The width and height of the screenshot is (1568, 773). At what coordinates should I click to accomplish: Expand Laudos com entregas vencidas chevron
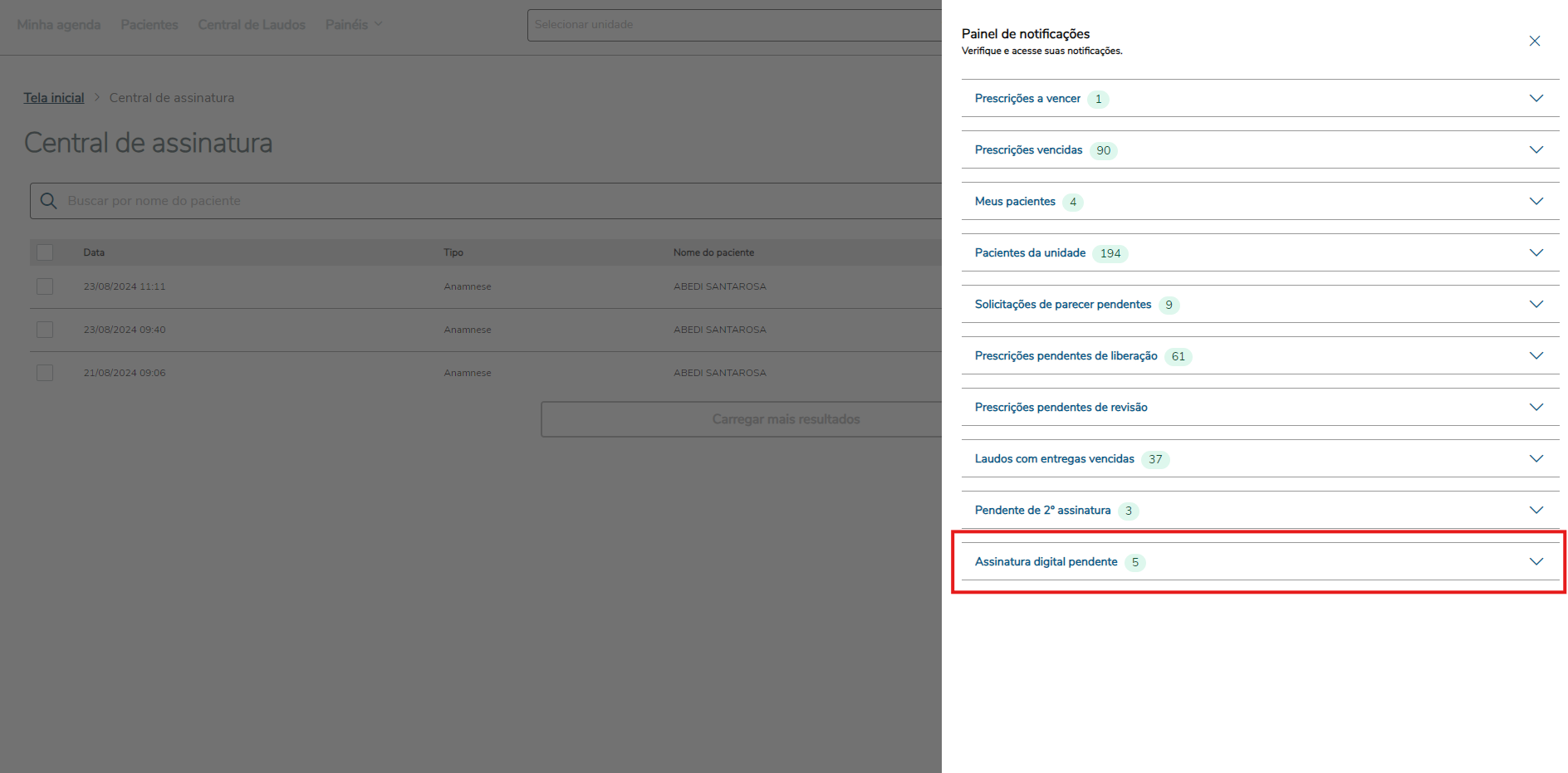(1536, 459)
